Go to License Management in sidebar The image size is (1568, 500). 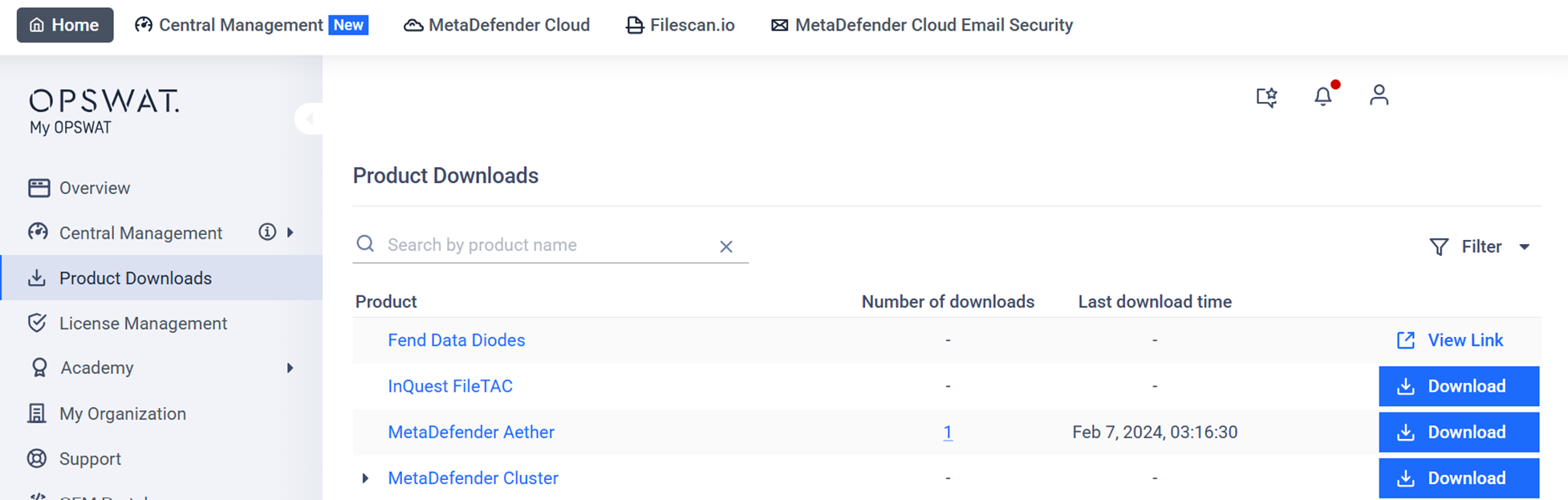143,323
